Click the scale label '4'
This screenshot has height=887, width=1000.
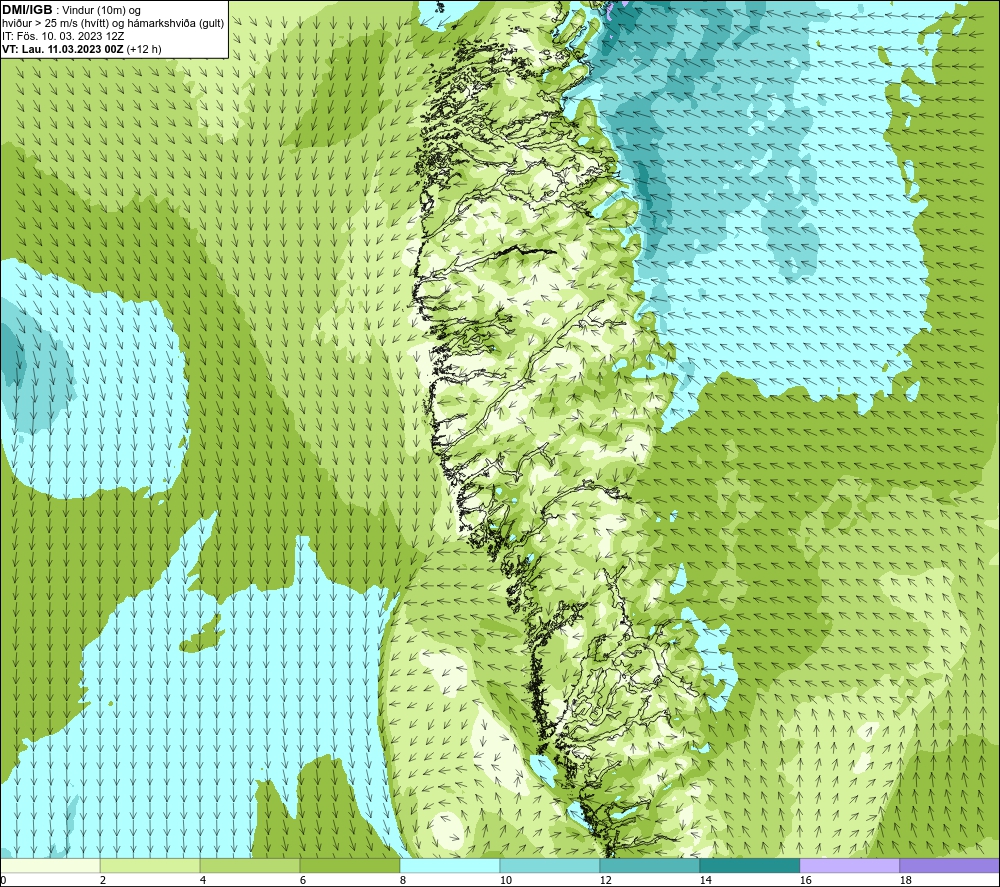[x=203, y=881]
